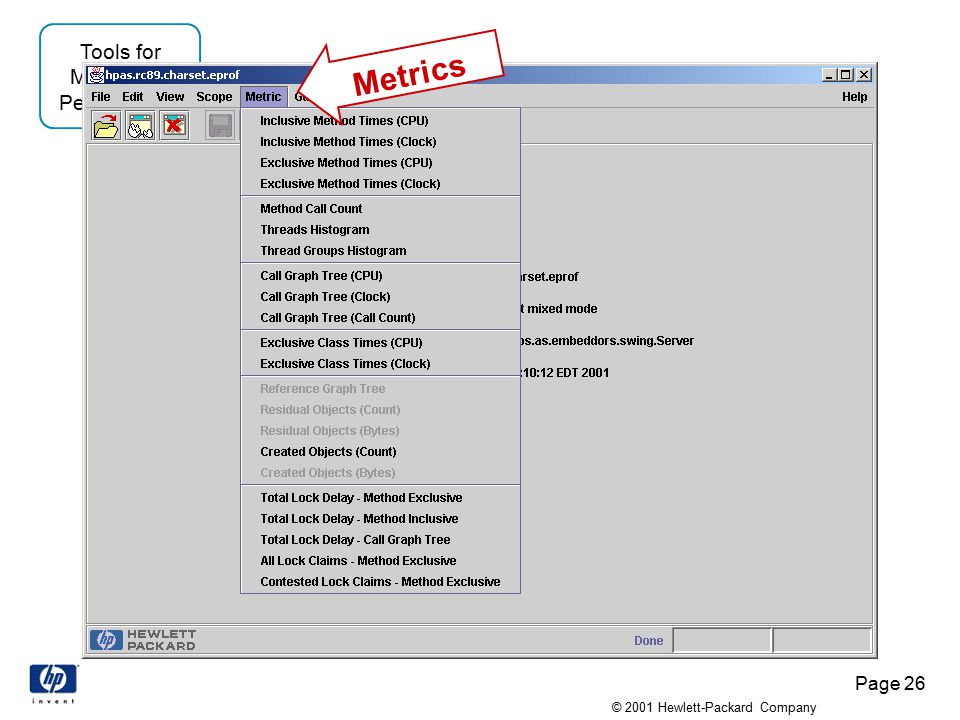Click the title bar application icon
Screen dimensions: 960x720
[96, 75]
